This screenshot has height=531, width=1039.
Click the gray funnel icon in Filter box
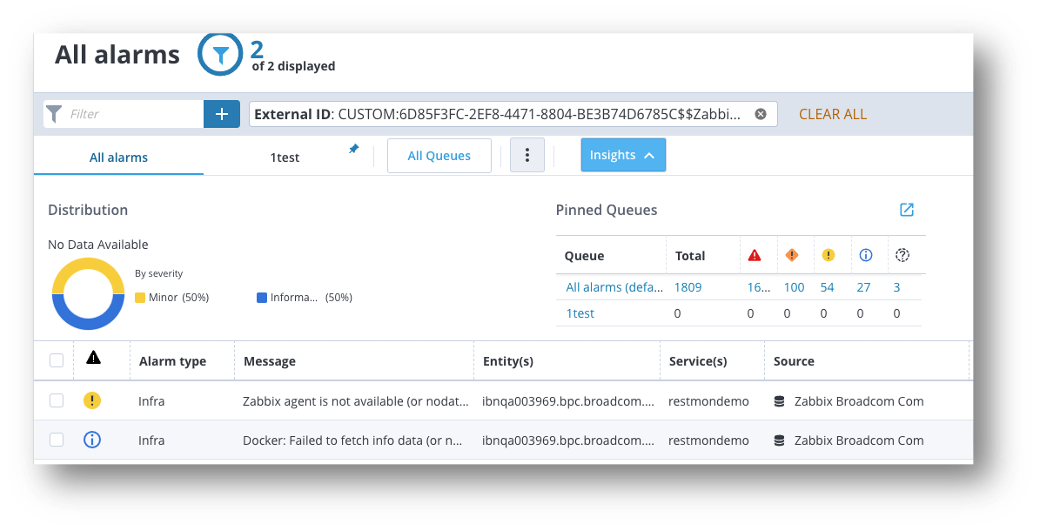coord(54,114)
